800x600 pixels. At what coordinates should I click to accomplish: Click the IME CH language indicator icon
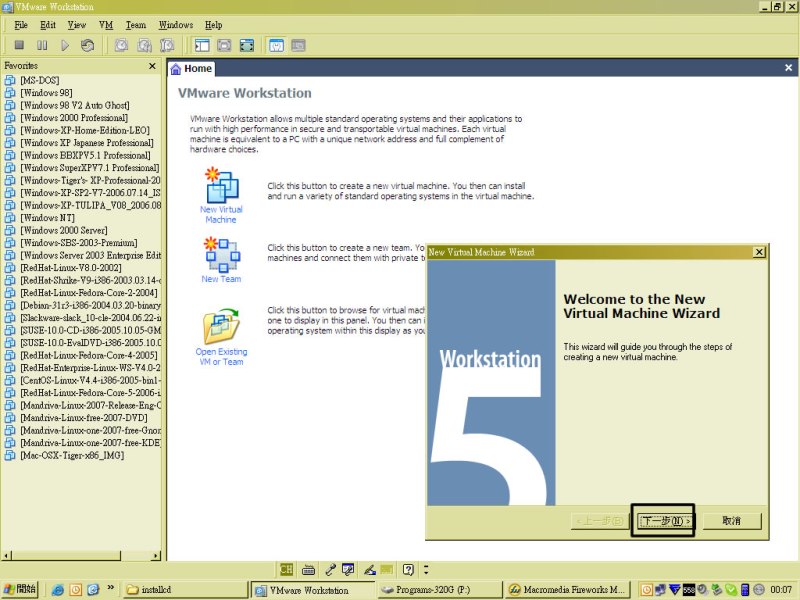point(286,569)
